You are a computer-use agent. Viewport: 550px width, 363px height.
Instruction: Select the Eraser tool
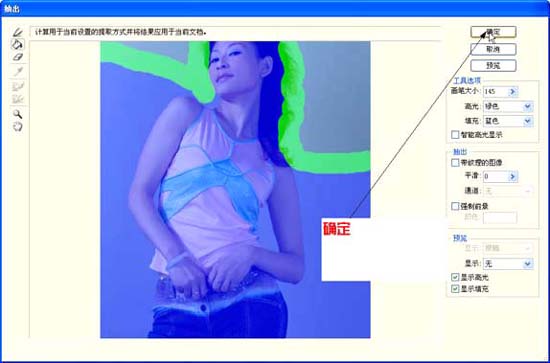point(18,57)
